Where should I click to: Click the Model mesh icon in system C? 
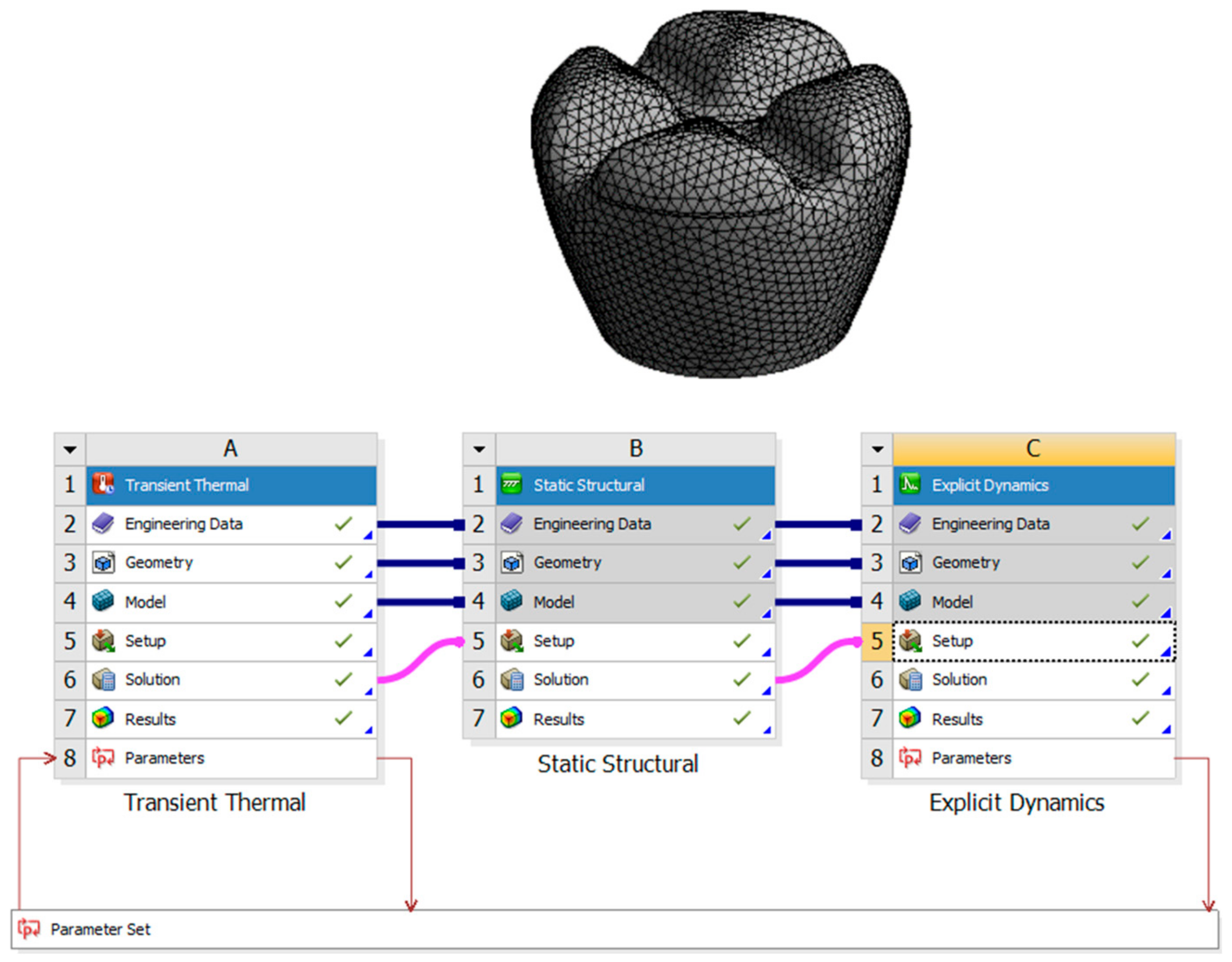(910, 601)
